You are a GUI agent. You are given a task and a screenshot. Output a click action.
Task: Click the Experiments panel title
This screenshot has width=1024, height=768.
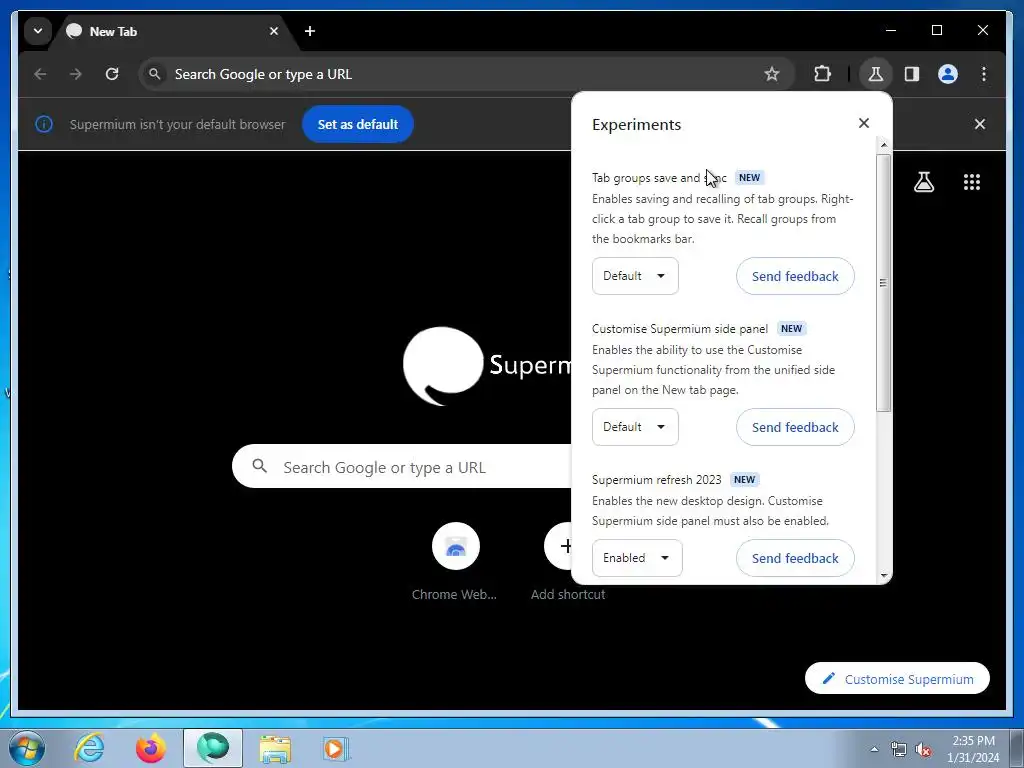coord(636,125)
